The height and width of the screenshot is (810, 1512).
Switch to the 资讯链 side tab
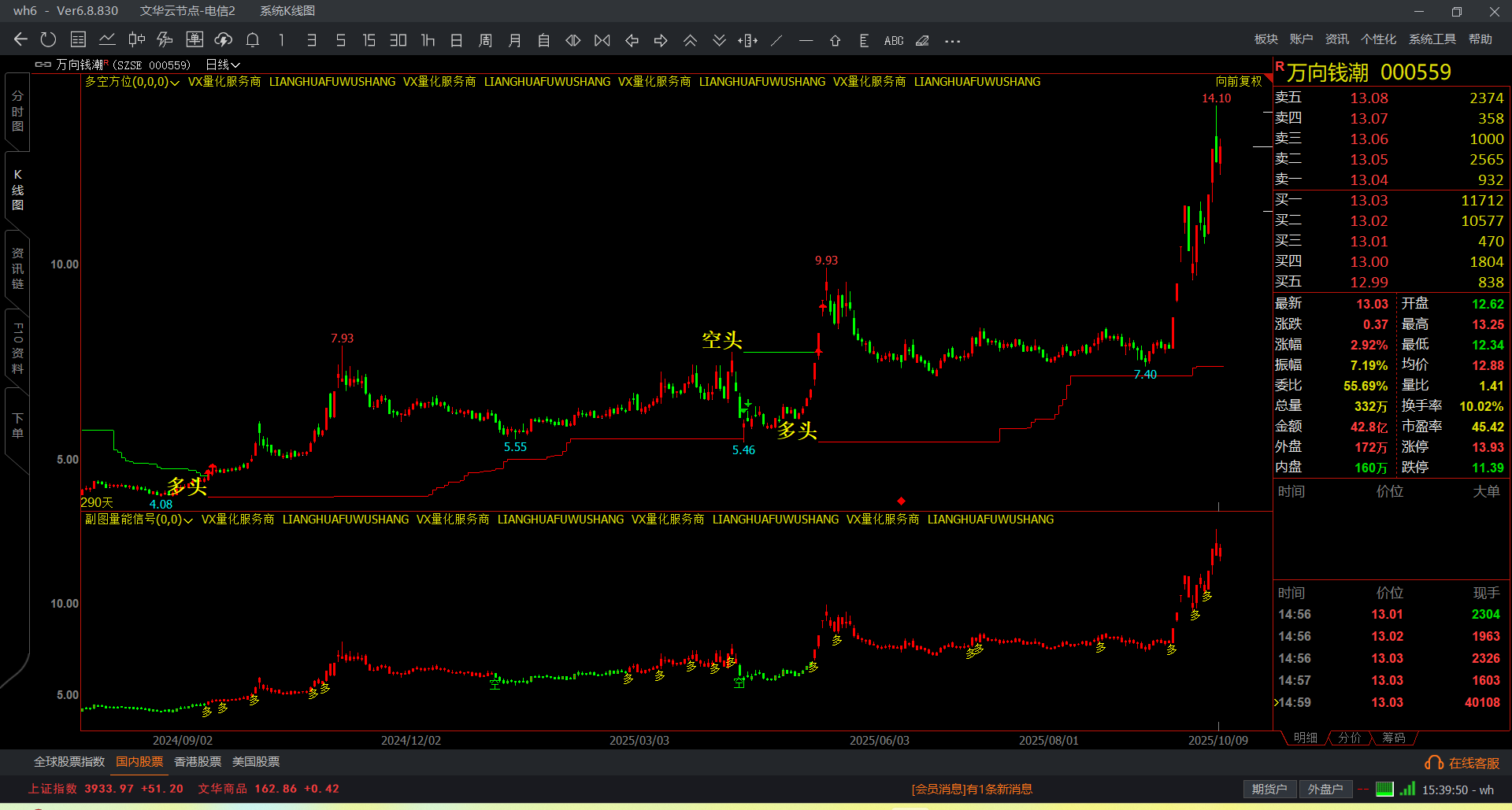[x=17, y=268]
